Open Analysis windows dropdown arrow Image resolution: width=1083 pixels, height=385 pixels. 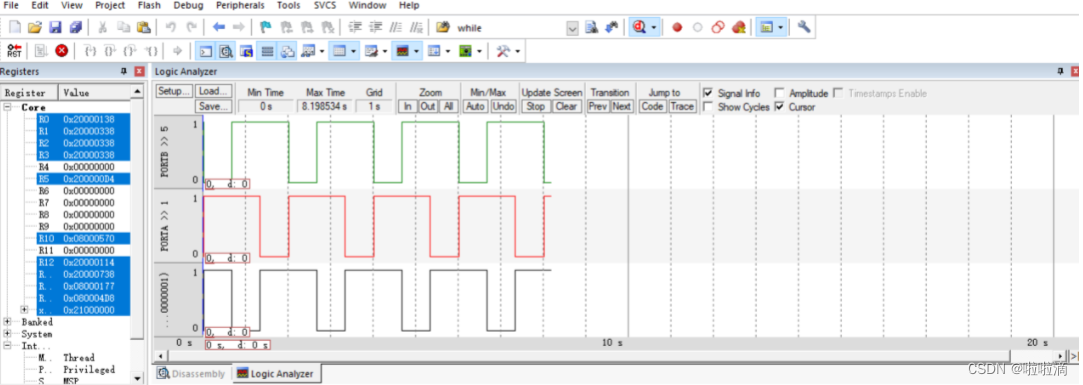(x=416, y=50)
